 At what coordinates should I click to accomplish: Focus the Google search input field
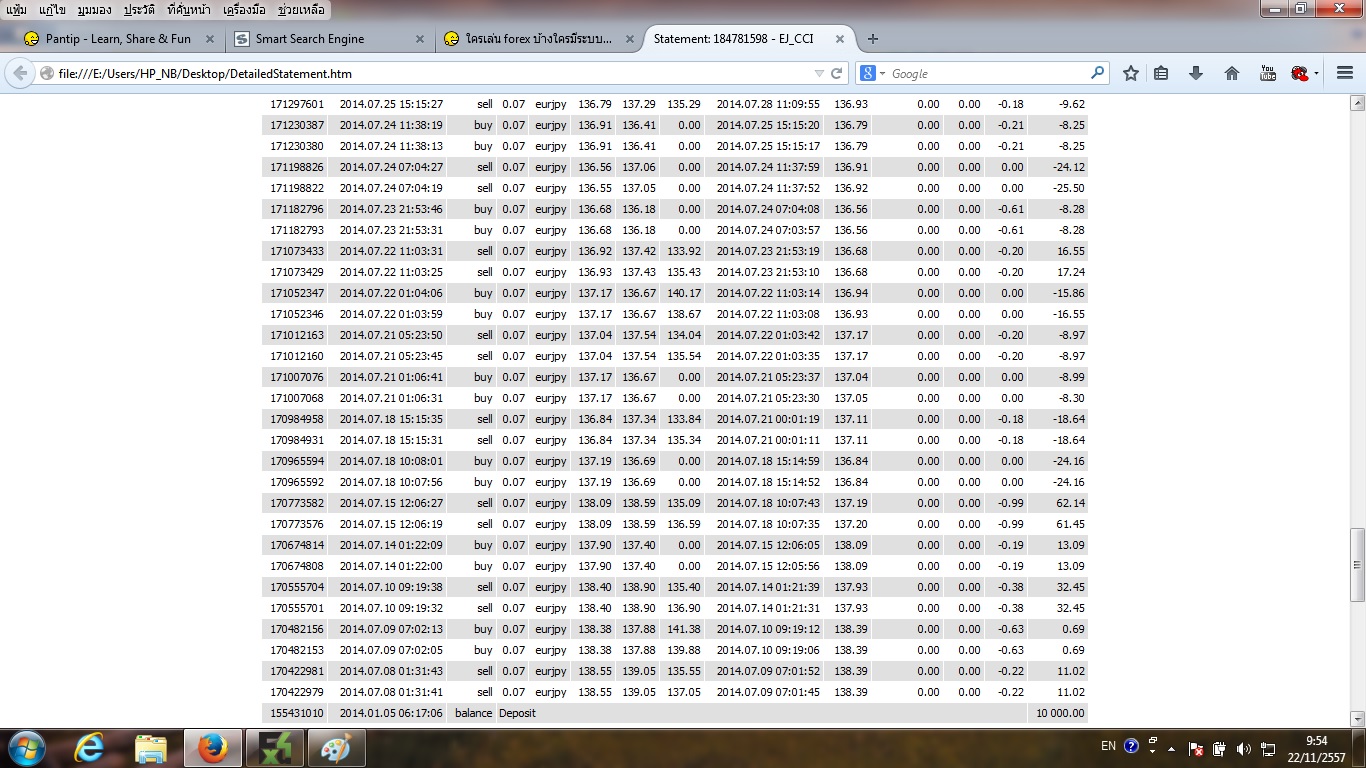(988, 73)
